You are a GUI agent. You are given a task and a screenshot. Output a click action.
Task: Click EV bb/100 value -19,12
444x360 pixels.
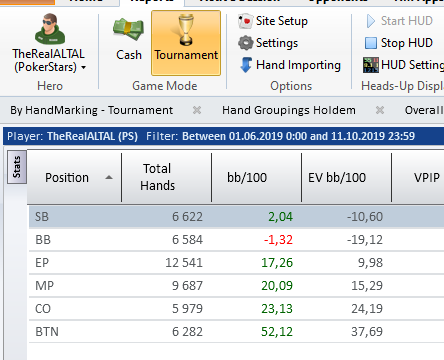(x=365, y=240)
